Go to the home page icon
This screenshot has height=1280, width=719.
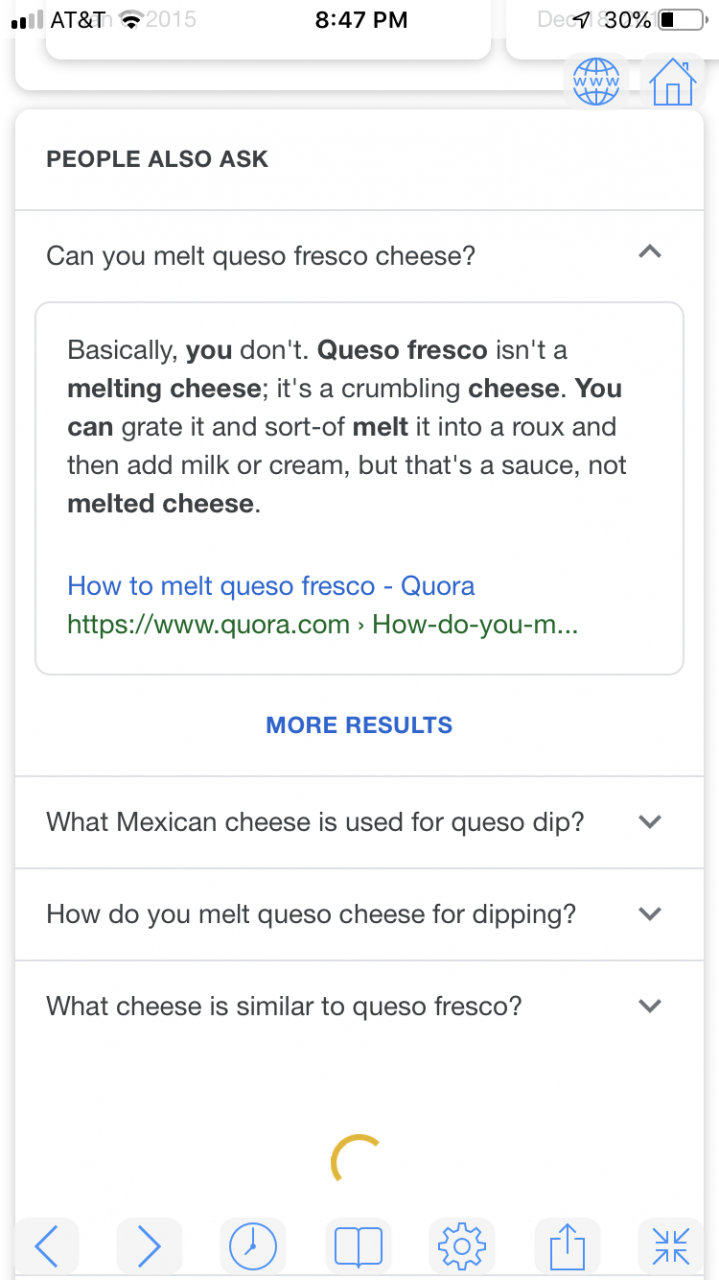tap(672, 82)
